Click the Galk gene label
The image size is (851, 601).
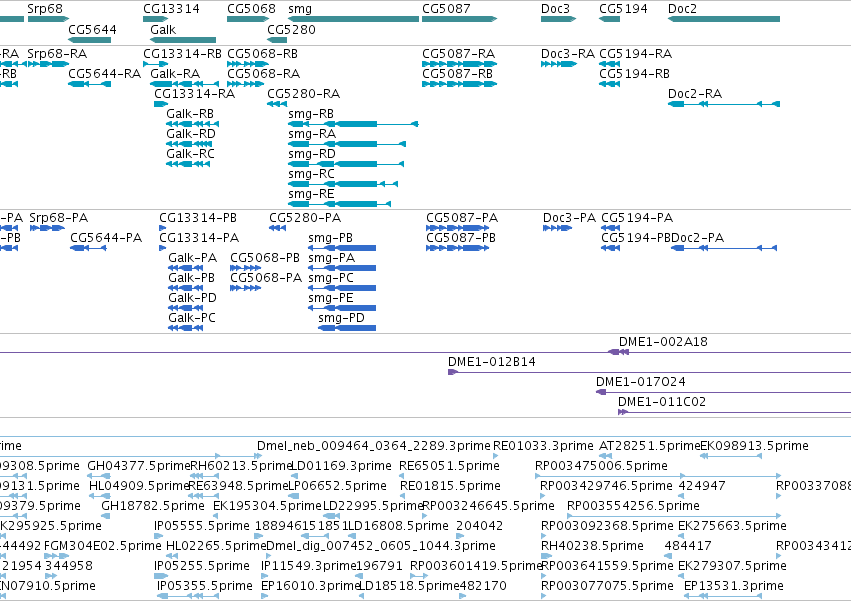tap(163, 29)
